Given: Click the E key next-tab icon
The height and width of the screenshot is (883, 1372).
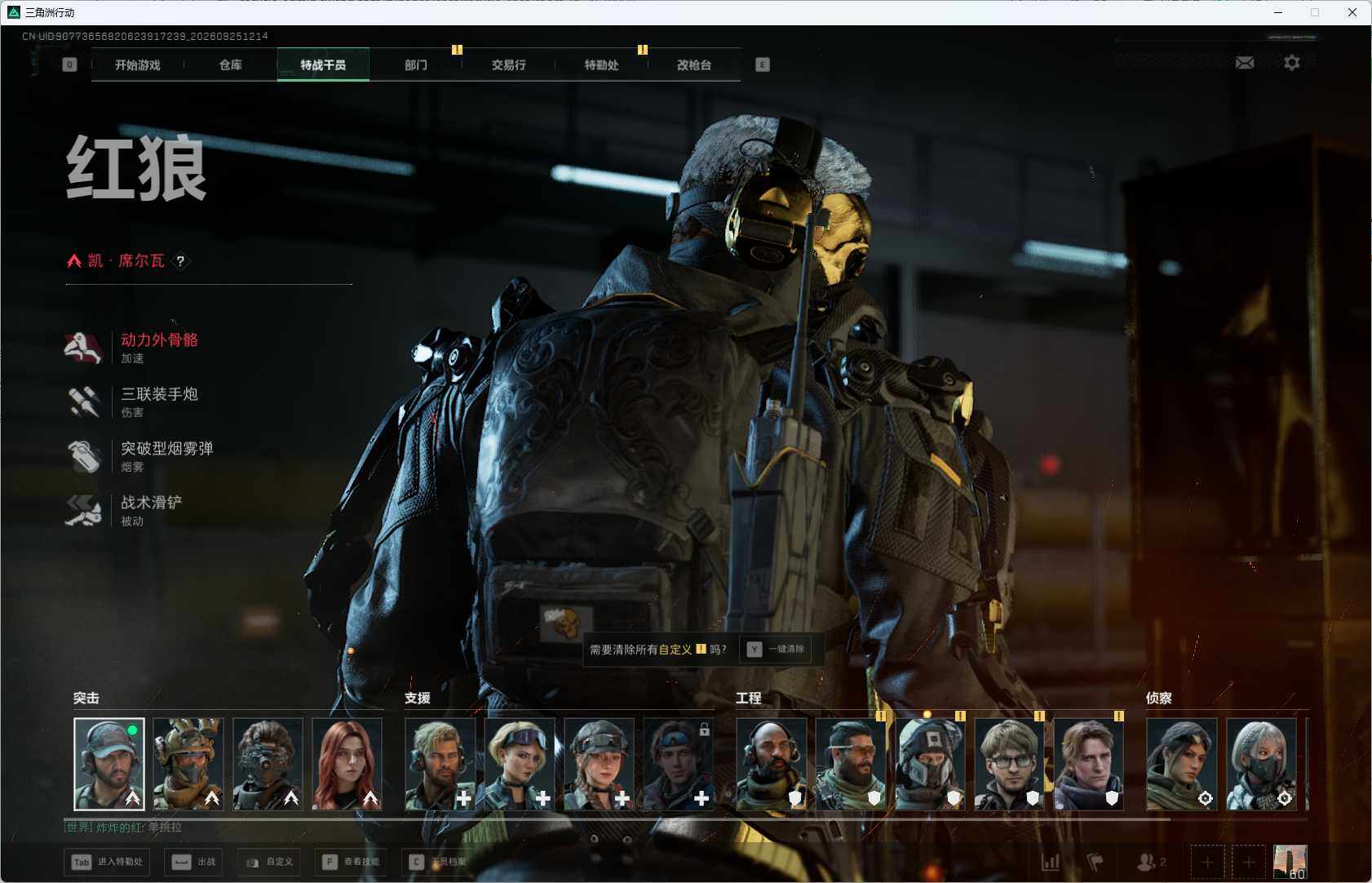Looking at the screenshot, I should click(763, 64).
